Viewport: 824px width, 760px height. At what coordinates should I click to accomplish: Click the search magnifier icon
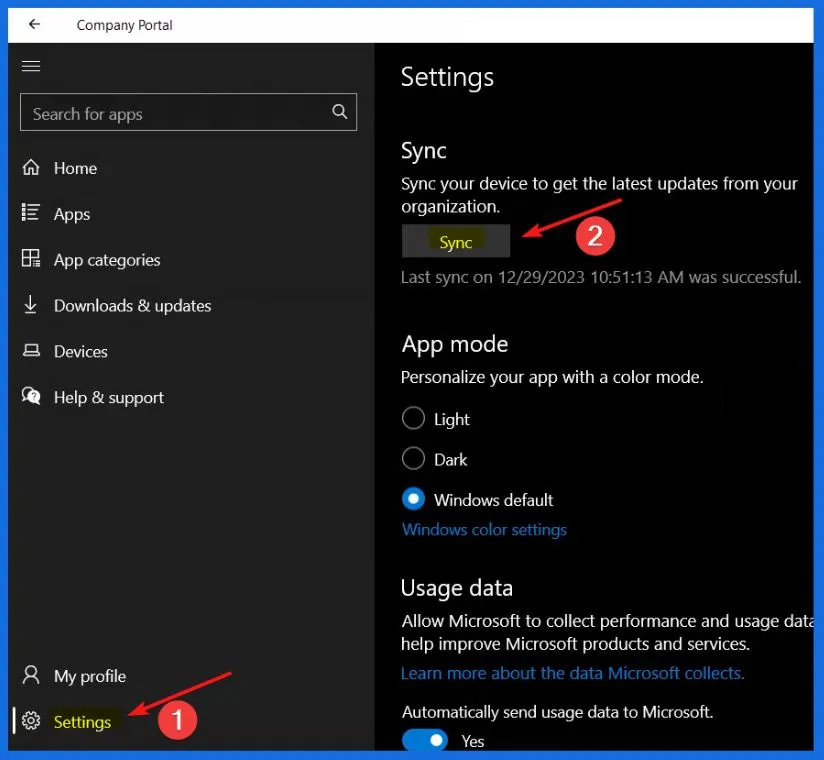pos(339,111)
